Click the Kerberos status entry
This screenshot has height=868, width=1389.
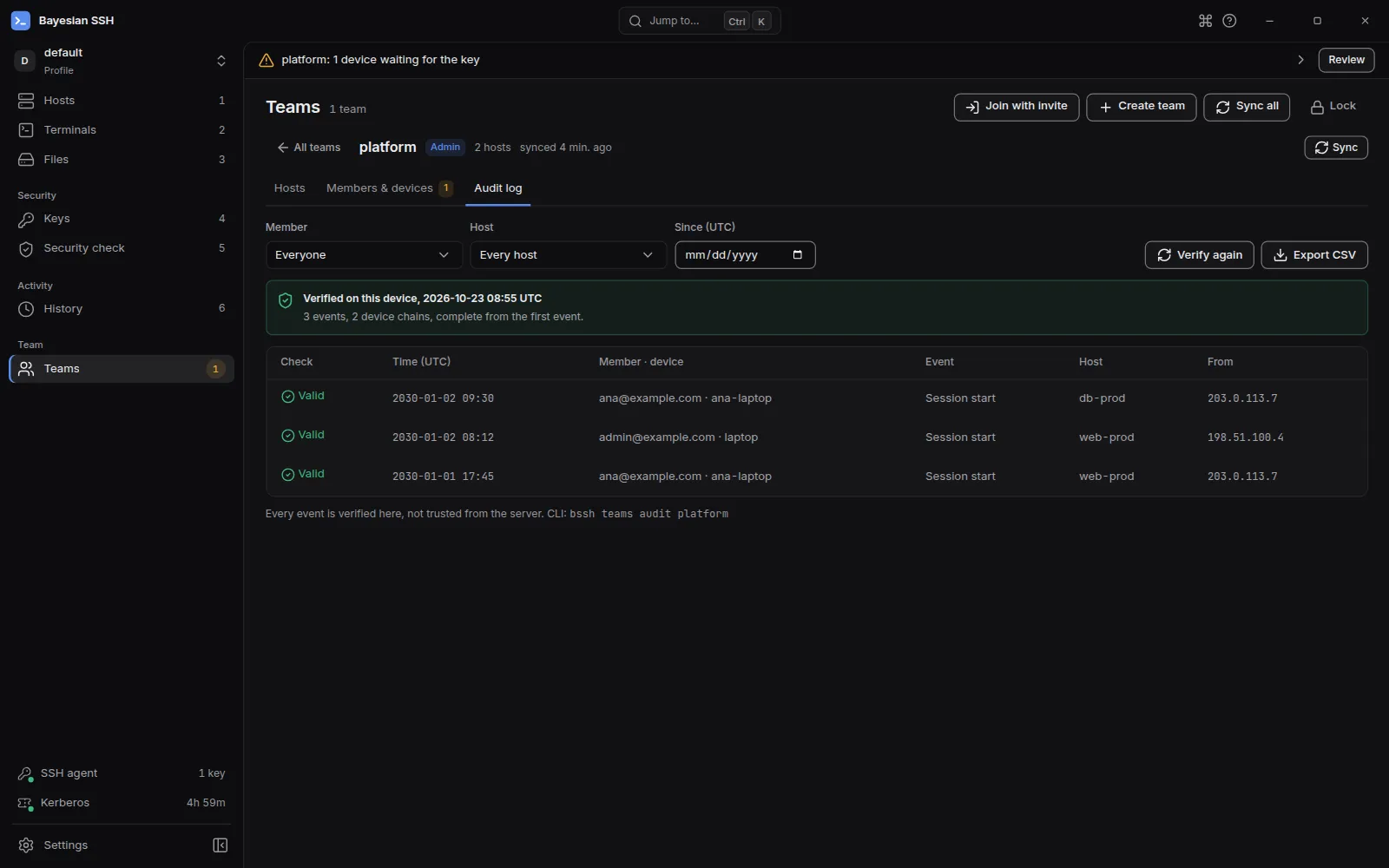click(x=122, y=803)
